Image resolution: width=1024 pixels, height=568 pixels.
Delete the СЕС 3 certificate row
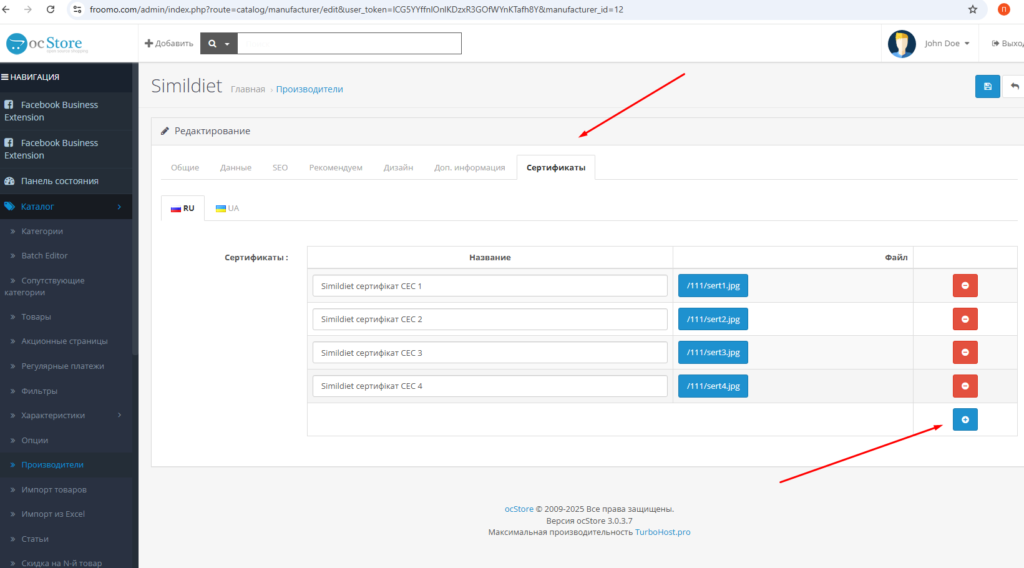click(964, 352)
